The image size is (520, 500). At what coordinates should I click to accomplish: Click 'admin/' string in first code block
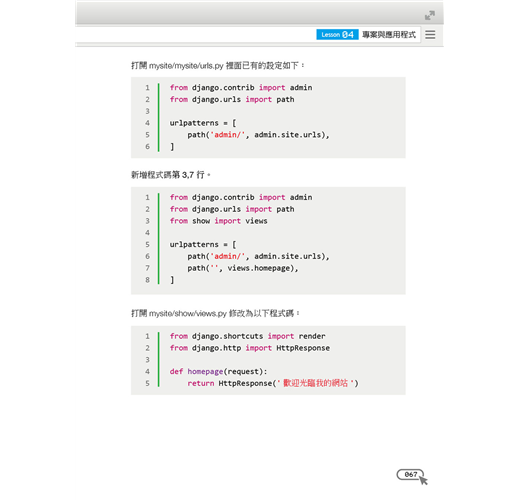[227, 135]
